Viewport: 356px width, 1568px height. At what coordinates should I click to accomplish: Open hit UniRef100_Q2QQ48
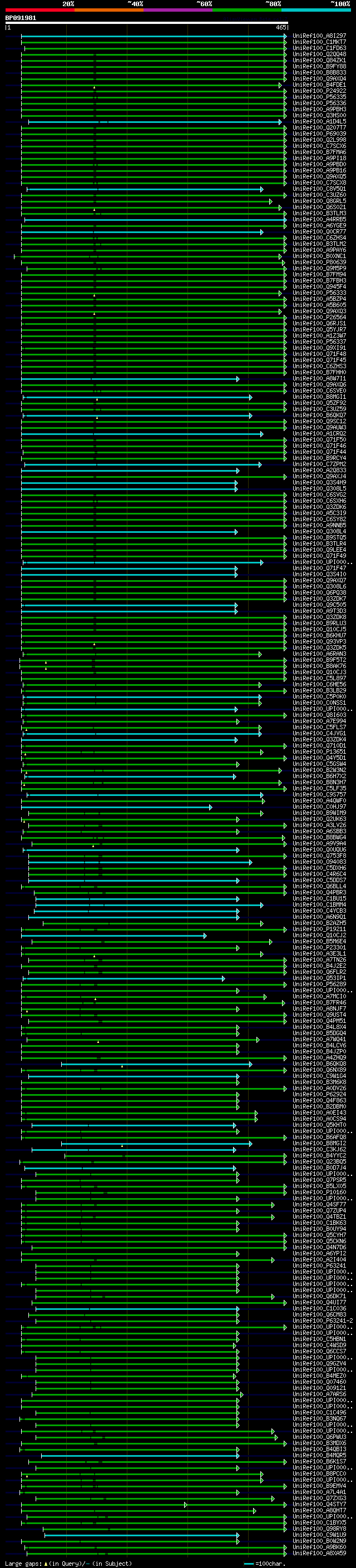319,55
